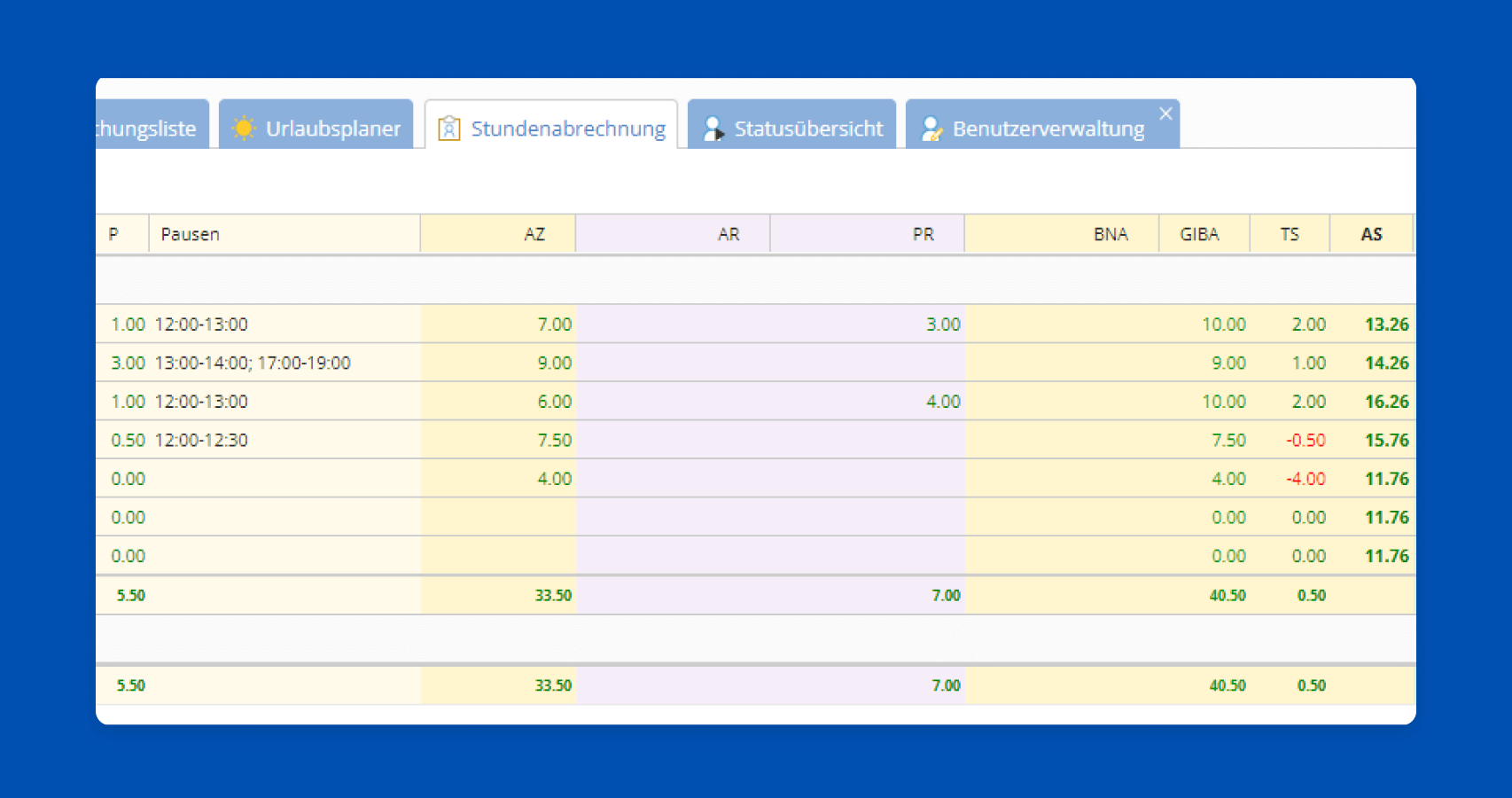Click the user-edit icon on Benutzerverwaltung tab
Image resolution: width=1512 pixels, height=798 pixels.
click(931, 129)
